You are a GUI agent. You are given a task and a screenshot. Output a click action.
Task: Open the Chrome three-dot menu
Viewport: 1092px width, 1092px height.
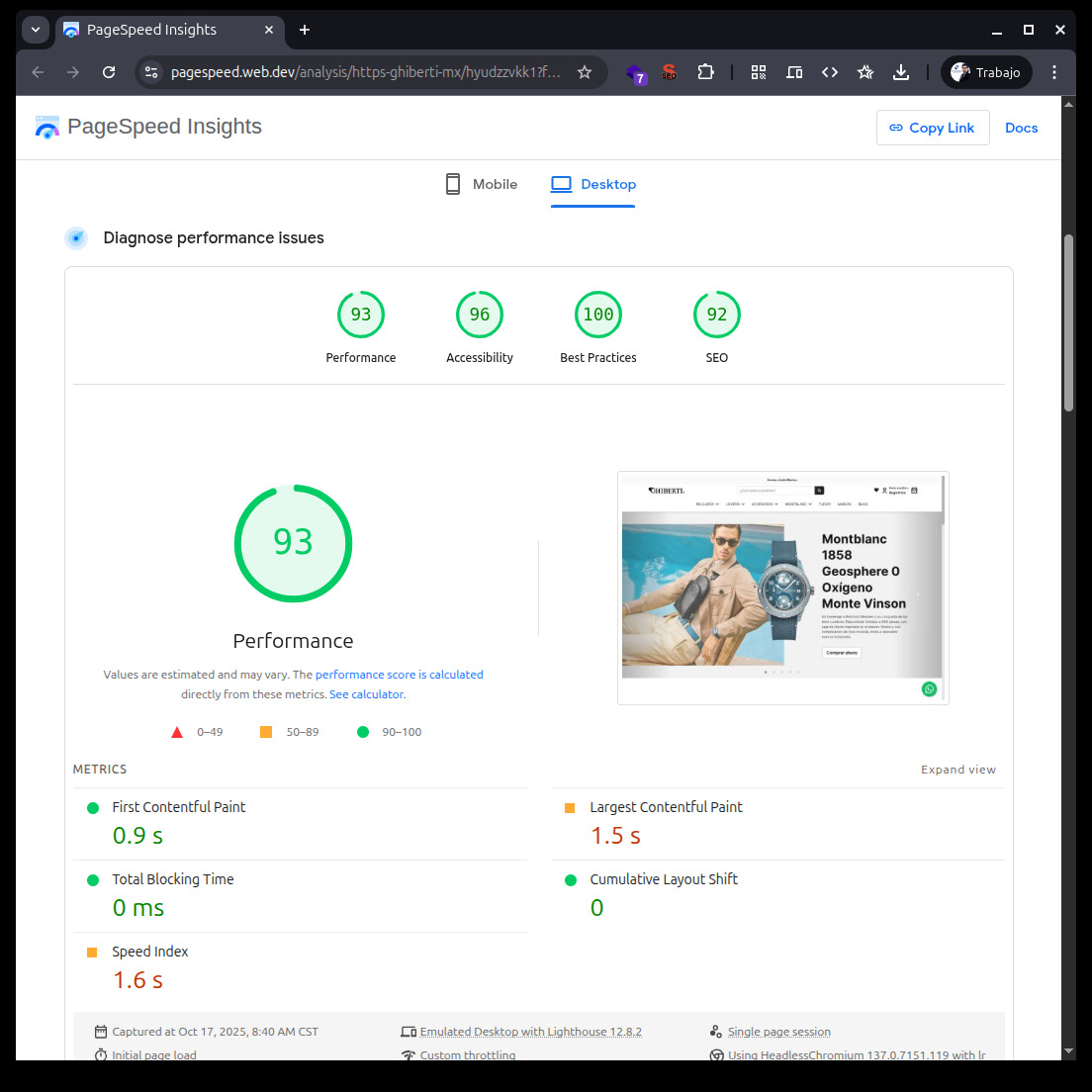(1054, 72)
